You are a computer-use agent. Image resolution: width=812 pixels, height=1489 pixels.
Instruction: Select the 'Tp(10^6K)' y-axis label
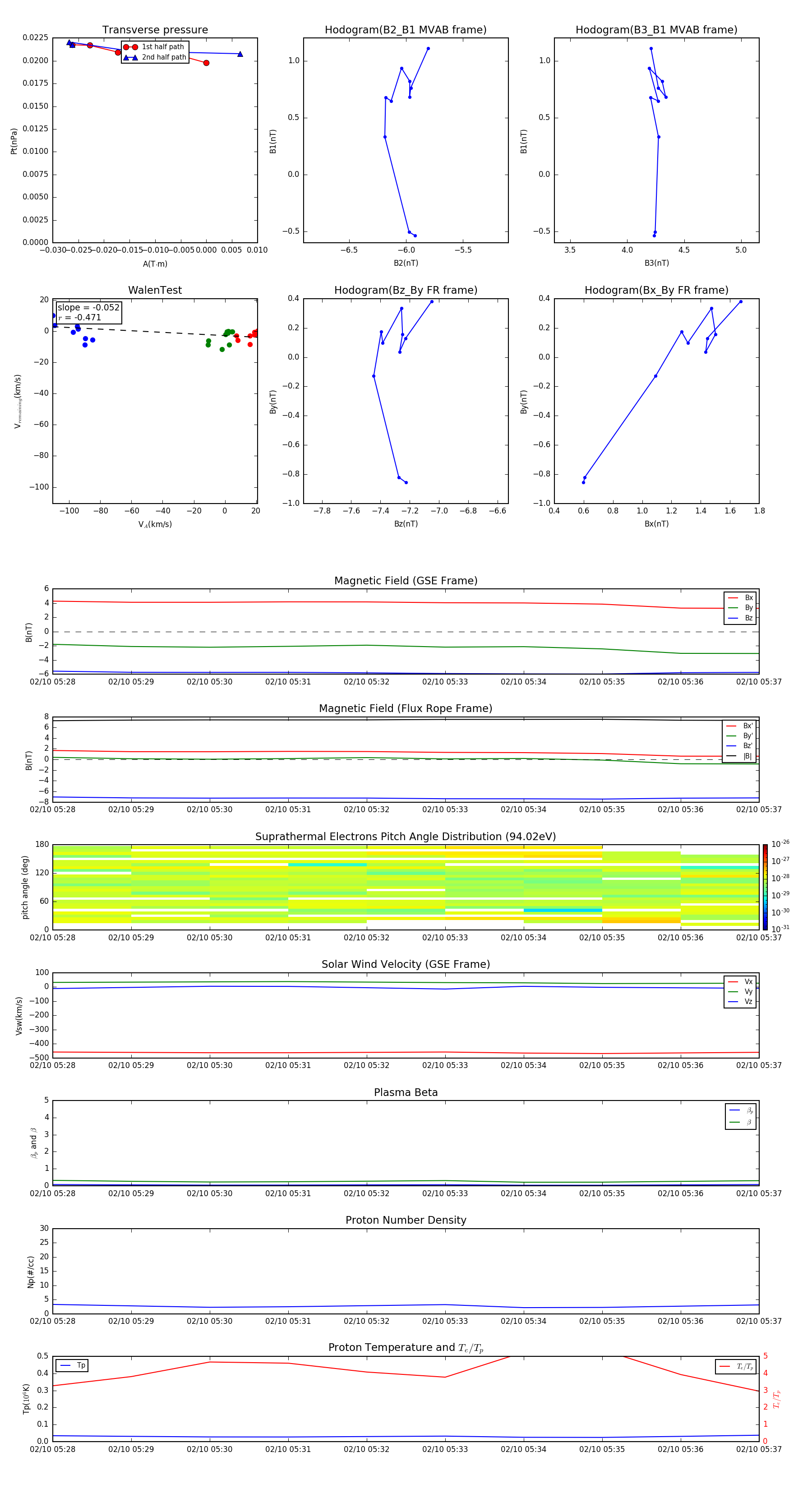tap(26, 1399)
